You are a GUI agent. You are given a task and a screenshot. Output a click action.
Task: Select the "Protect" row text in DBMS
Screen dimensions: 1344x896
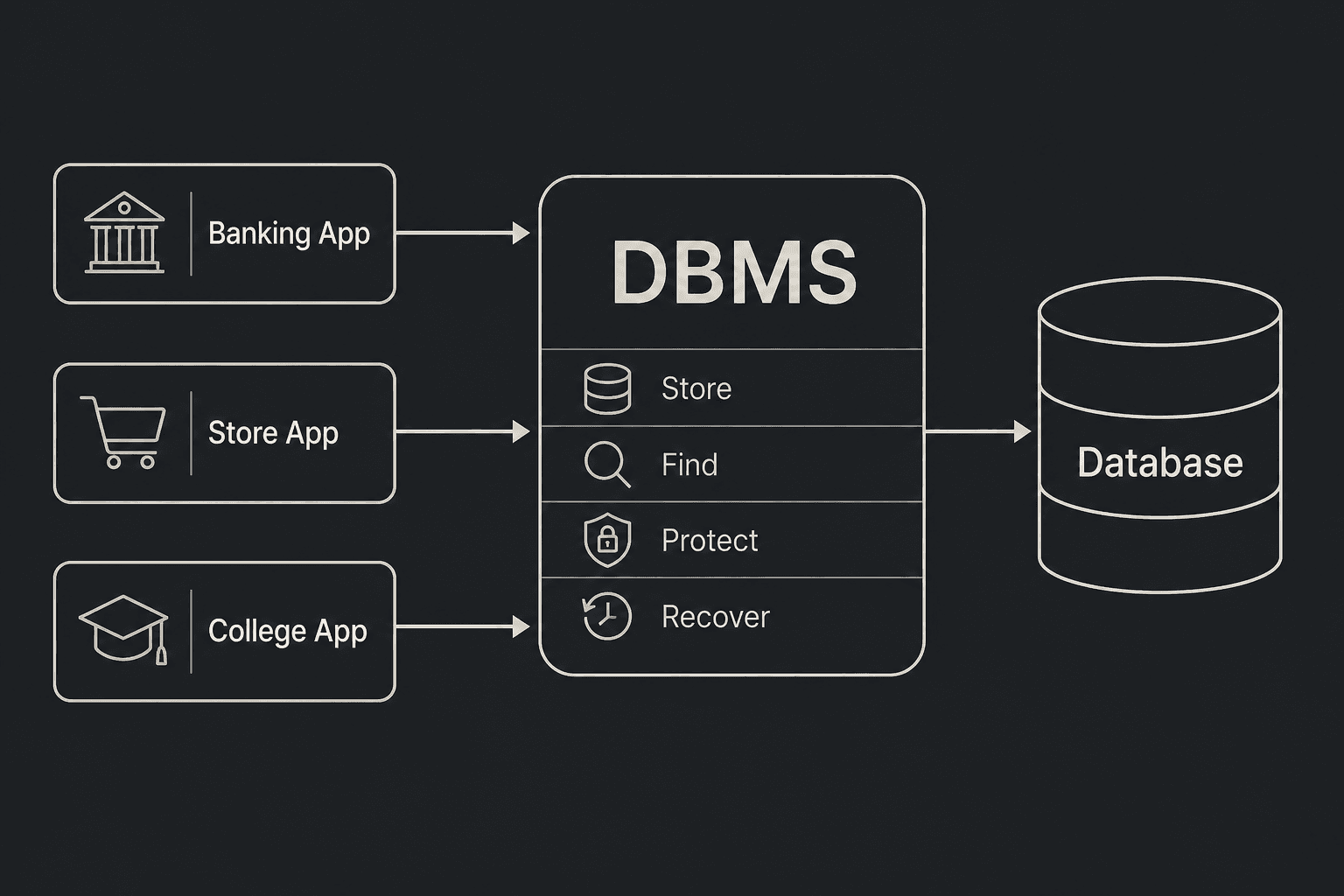click(710, 541)
